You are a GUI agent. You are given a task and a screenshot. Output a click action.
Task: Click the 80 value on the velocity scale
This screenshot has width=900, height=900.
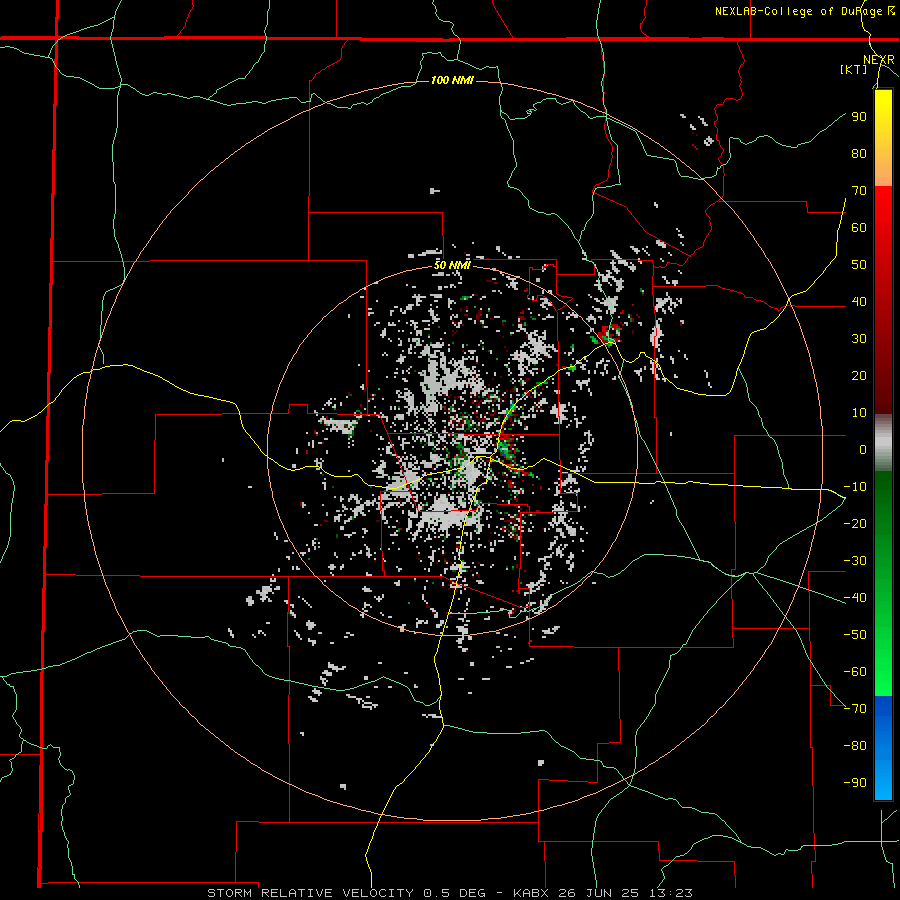(859, 153)
